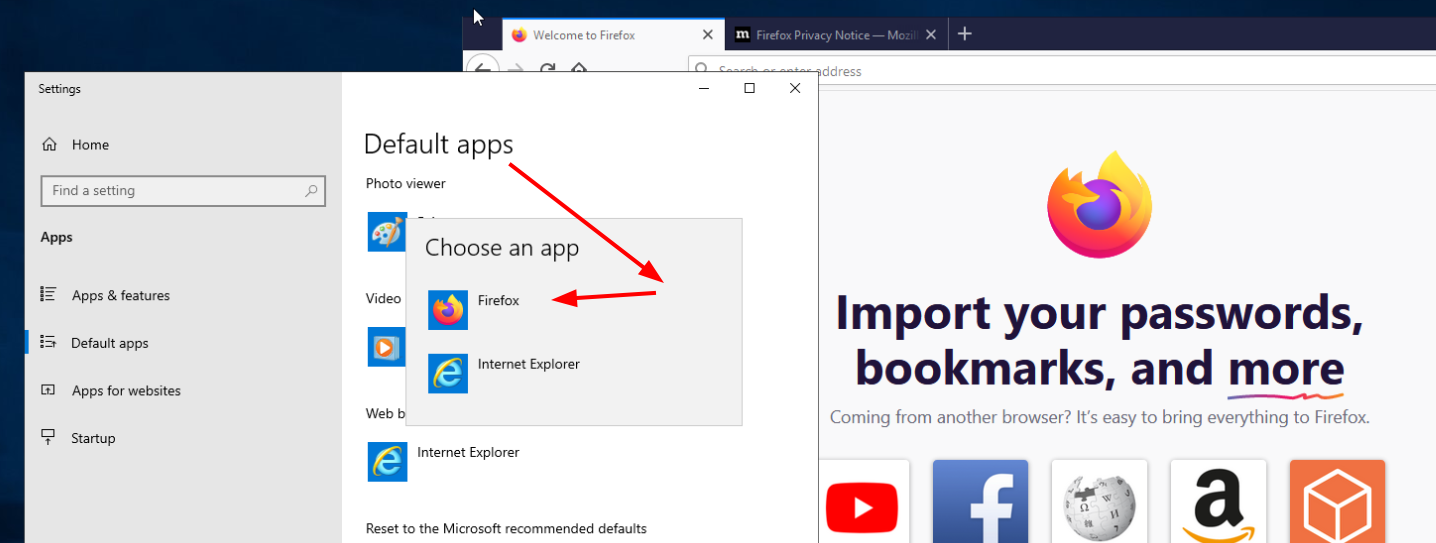Open the Amazon shortcut tile
The height and width of the screenshot is (543, 1436).
(x=1218, y=501)
